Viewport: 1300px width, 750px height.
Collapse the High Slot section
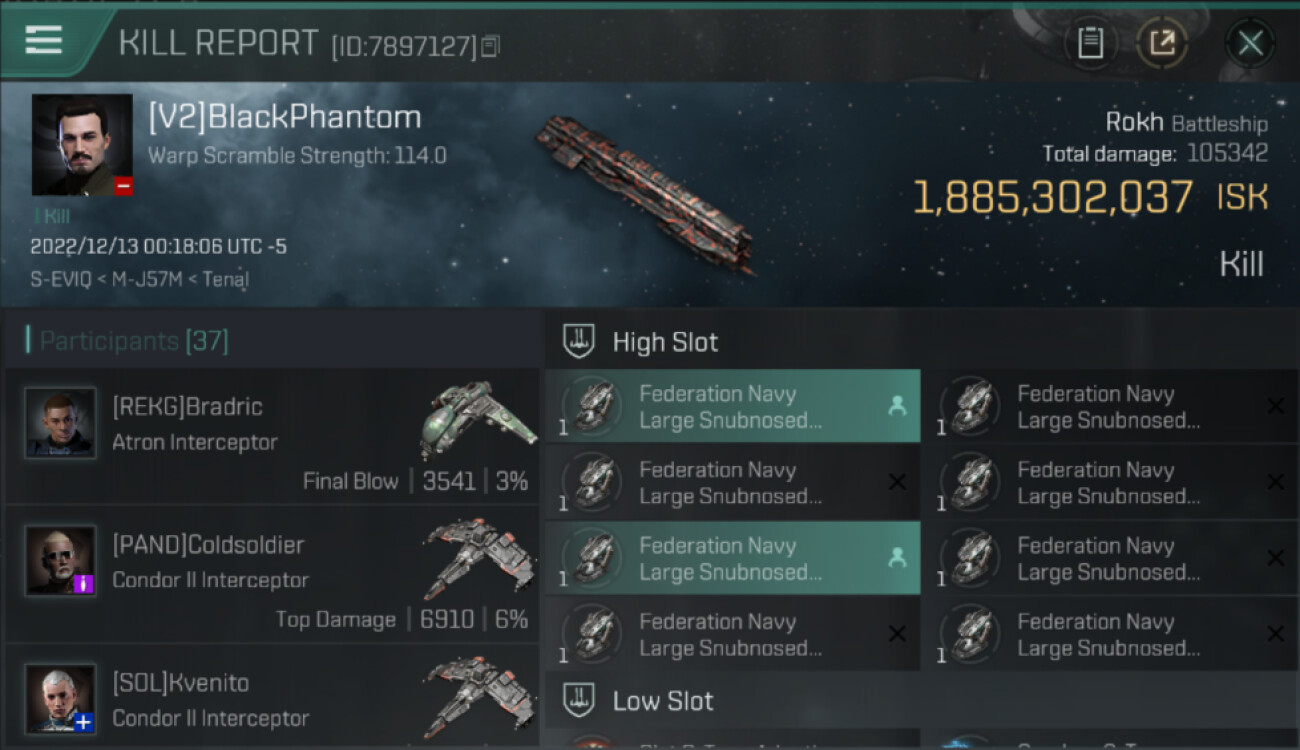[665, 342]
